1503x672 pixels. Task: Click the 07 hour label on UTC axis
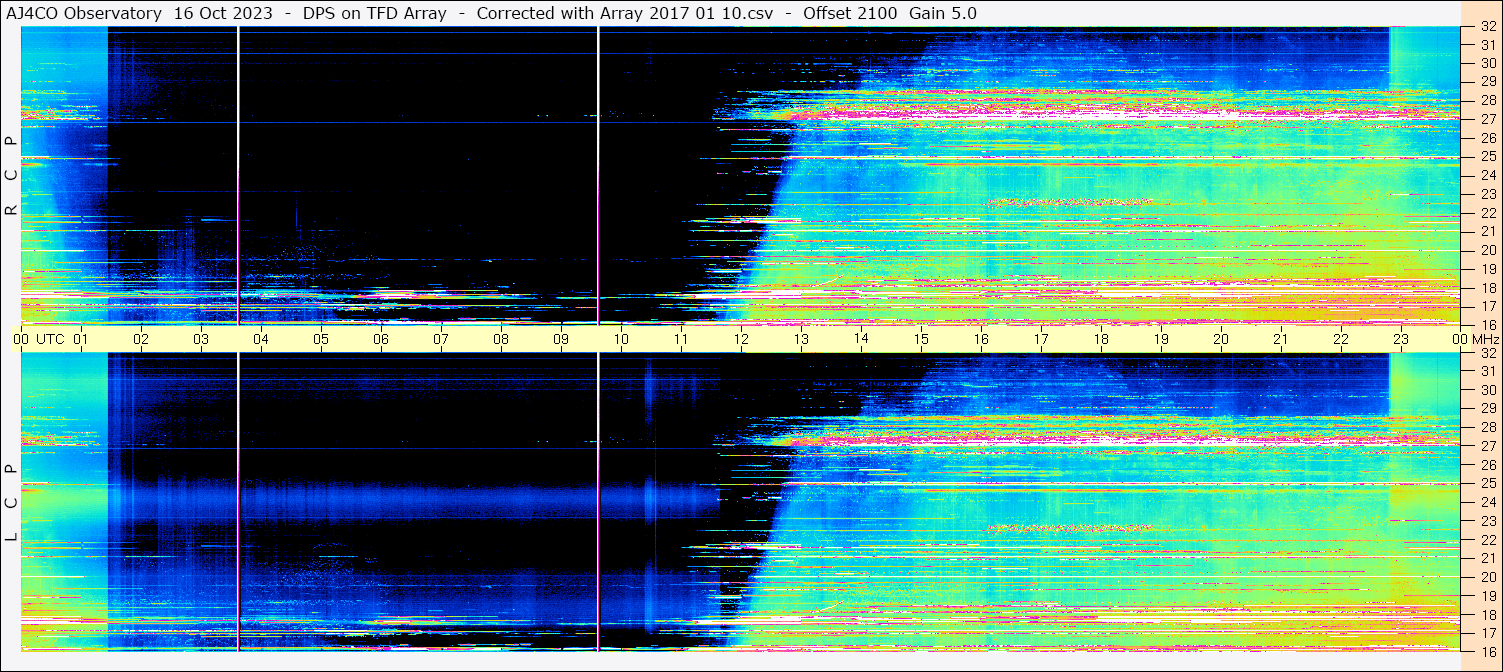click(441, 339)
